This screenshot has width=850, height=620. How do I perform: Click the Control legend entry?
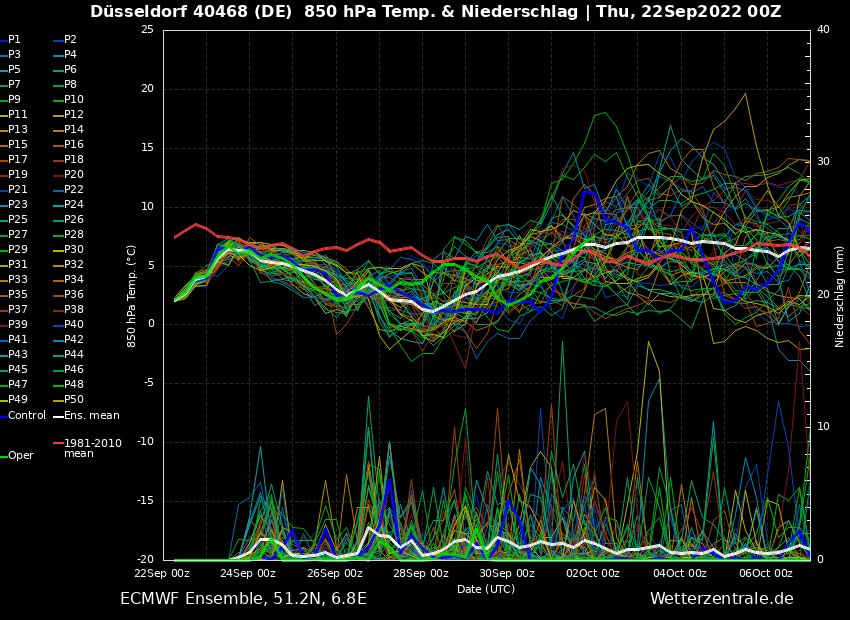coord(27,415)
